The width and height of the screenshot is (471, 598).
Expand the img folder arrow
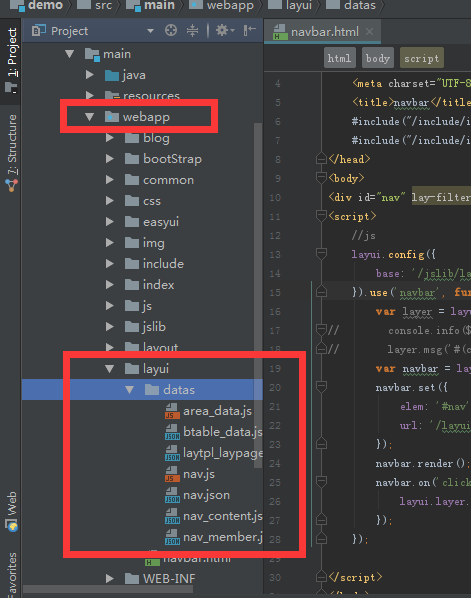click(110, 243)
